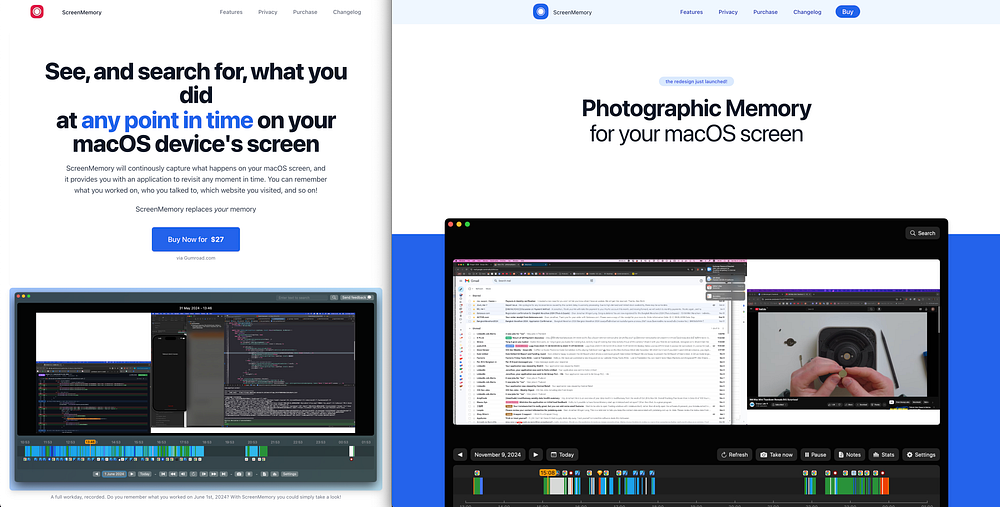Open Privacy in the right page navigation
Image resolution: width=1000 pixels, height=507 pixels.
728,12
